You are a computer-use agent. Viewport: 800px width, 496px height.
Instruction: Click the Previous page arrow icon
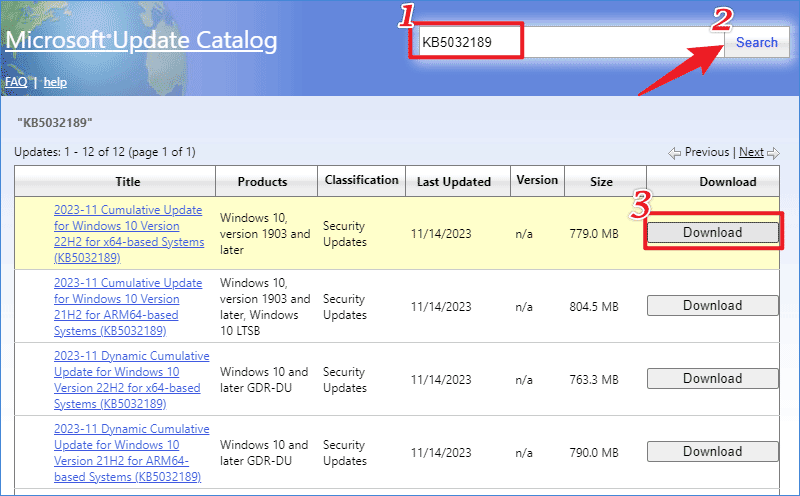[674, 153]
